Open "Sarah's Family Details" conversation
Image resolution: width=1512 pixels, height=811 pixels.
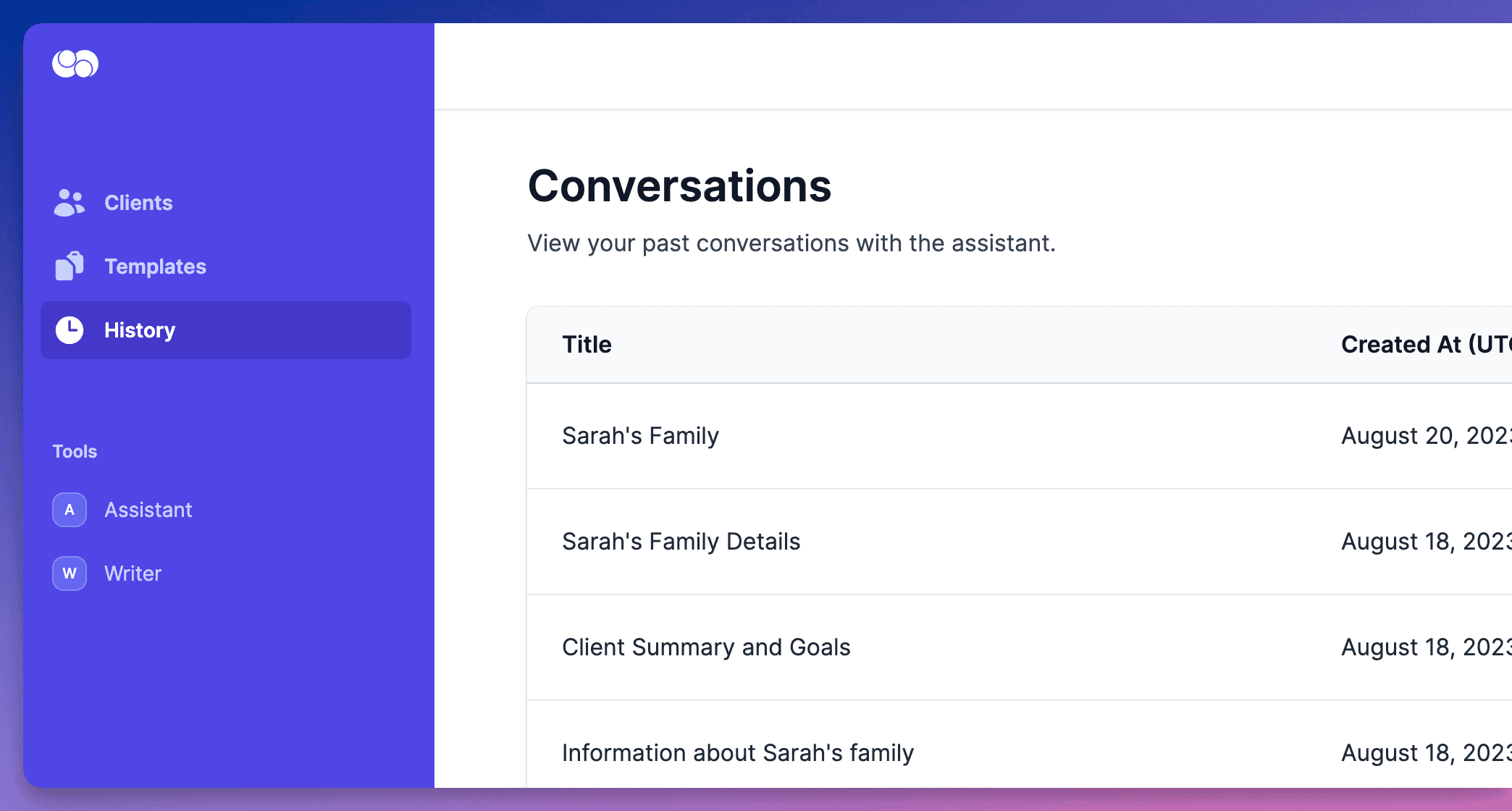click(681, 542)
